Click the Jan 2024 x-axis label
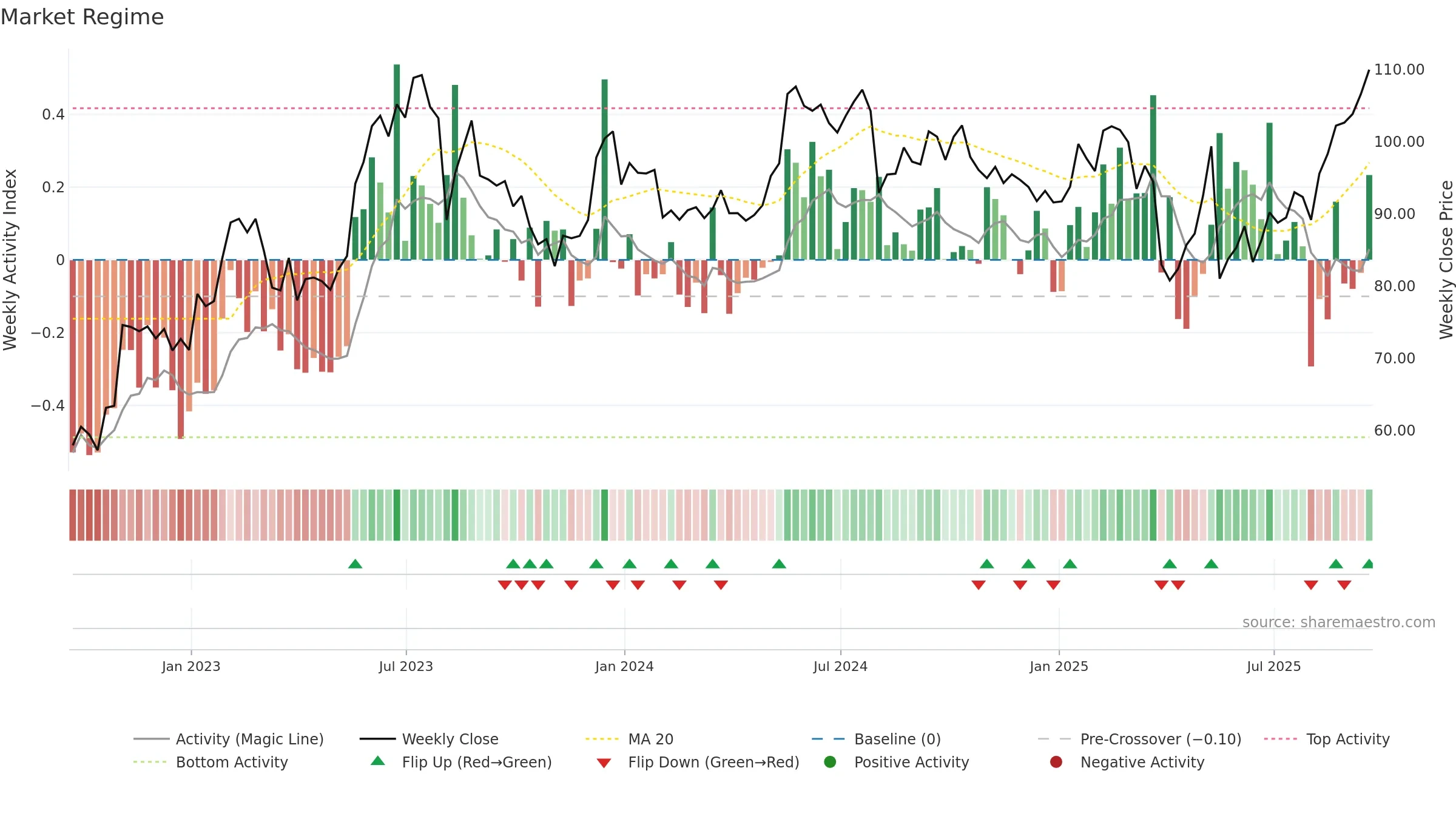 point(624,666)
